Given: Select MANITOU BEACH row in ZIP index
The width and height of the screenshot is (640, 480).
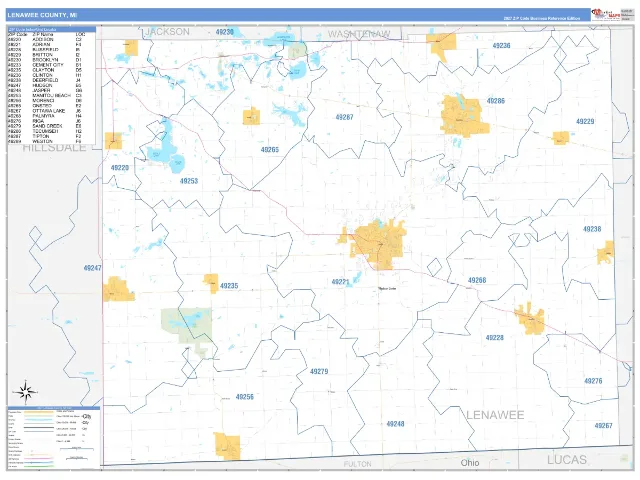Looking at the screenshot, I should pos(45,96).
